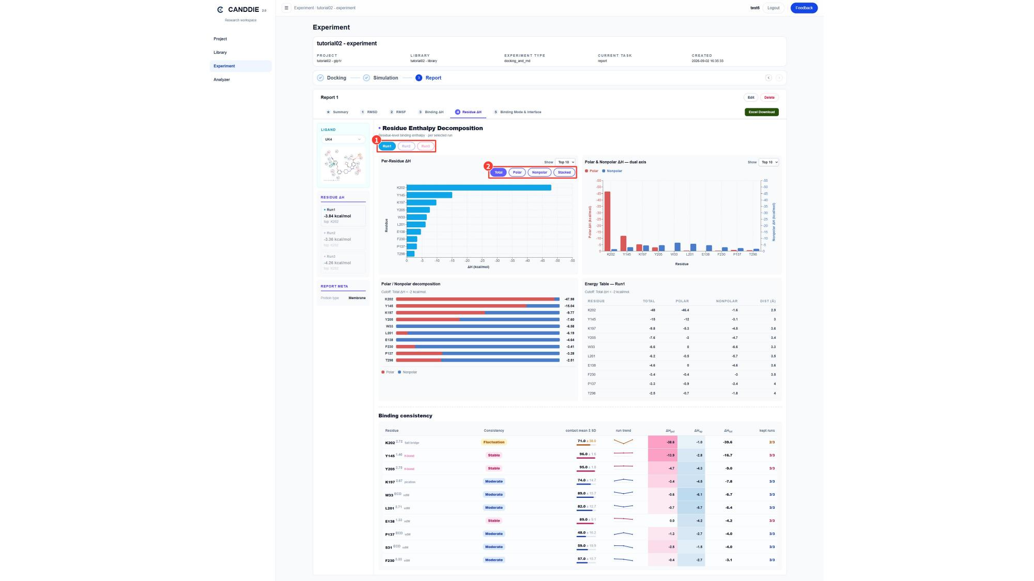This screenshot has width=1034, height=581.
Task: Click the Delete button for Report 1
Action: 769,98
